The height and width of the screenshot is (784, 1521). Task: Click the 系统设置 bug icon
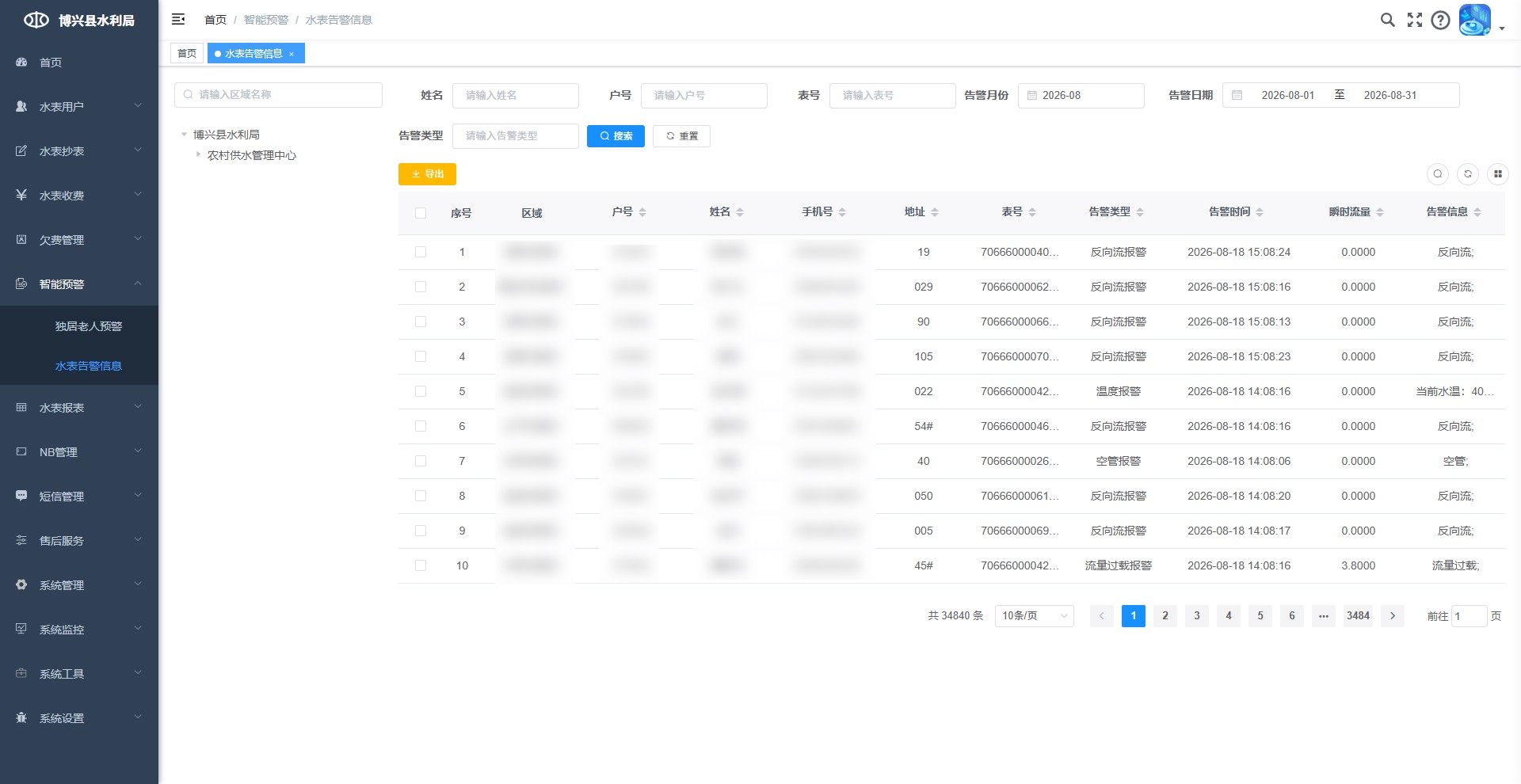[x=21, y=717]
